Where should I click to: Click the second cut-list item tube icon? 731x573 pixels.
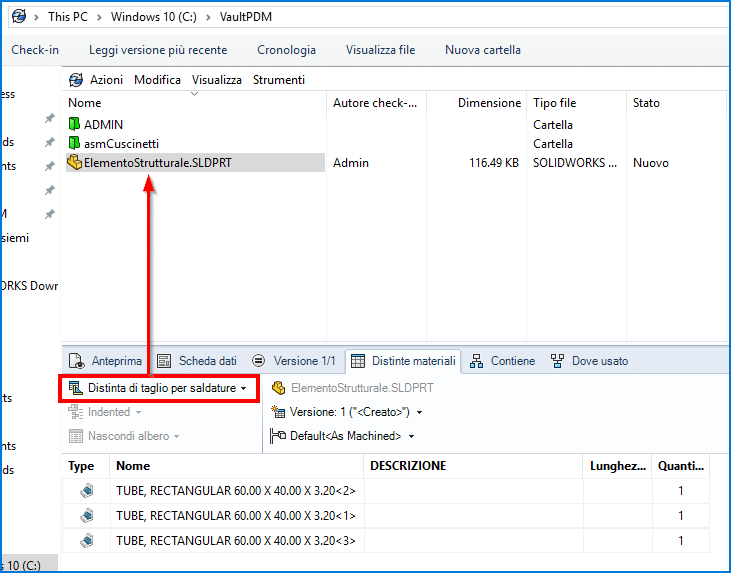click(x=87, y=516)
